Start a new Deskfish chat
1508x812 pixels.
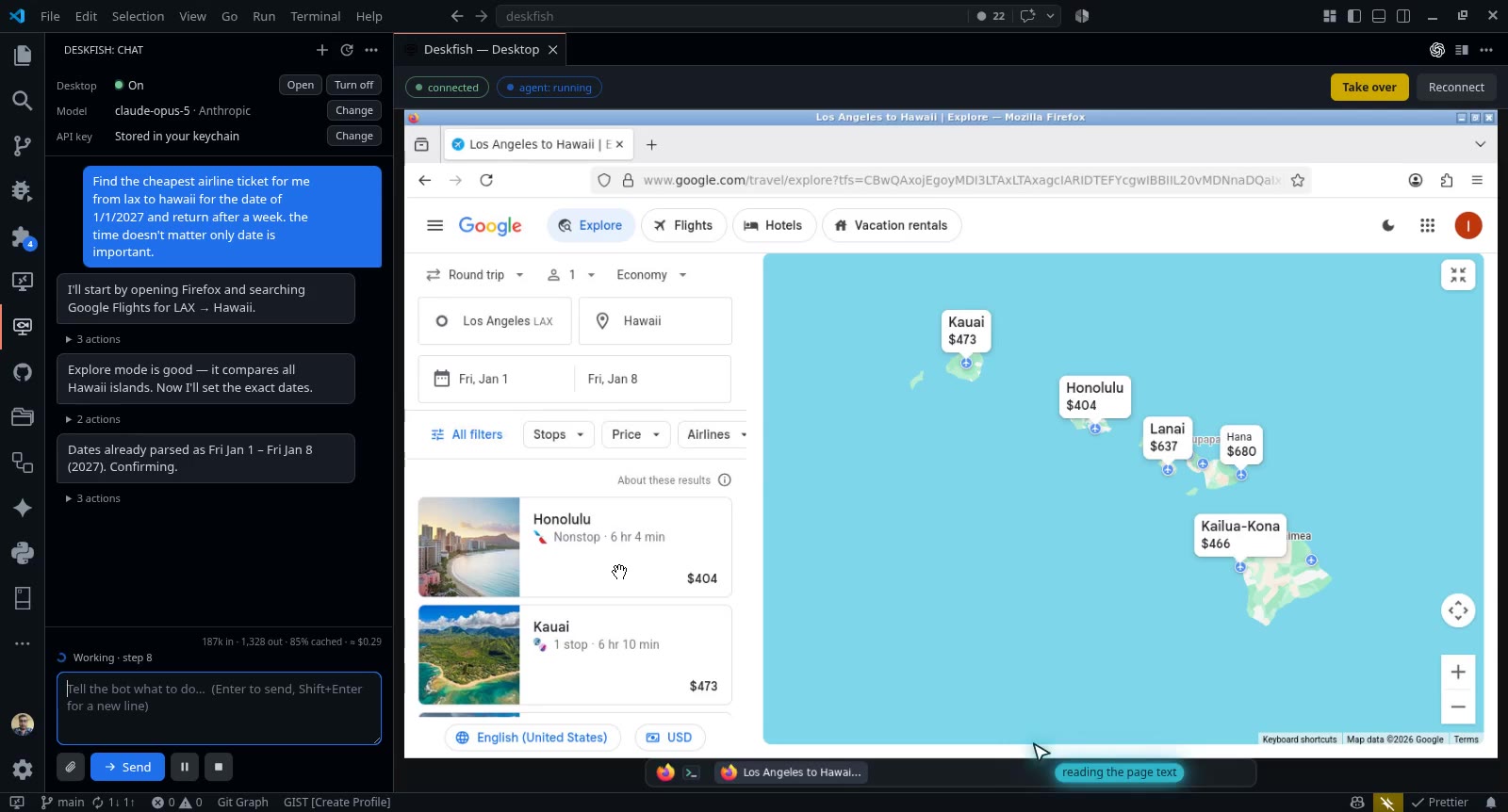(322, 50)
